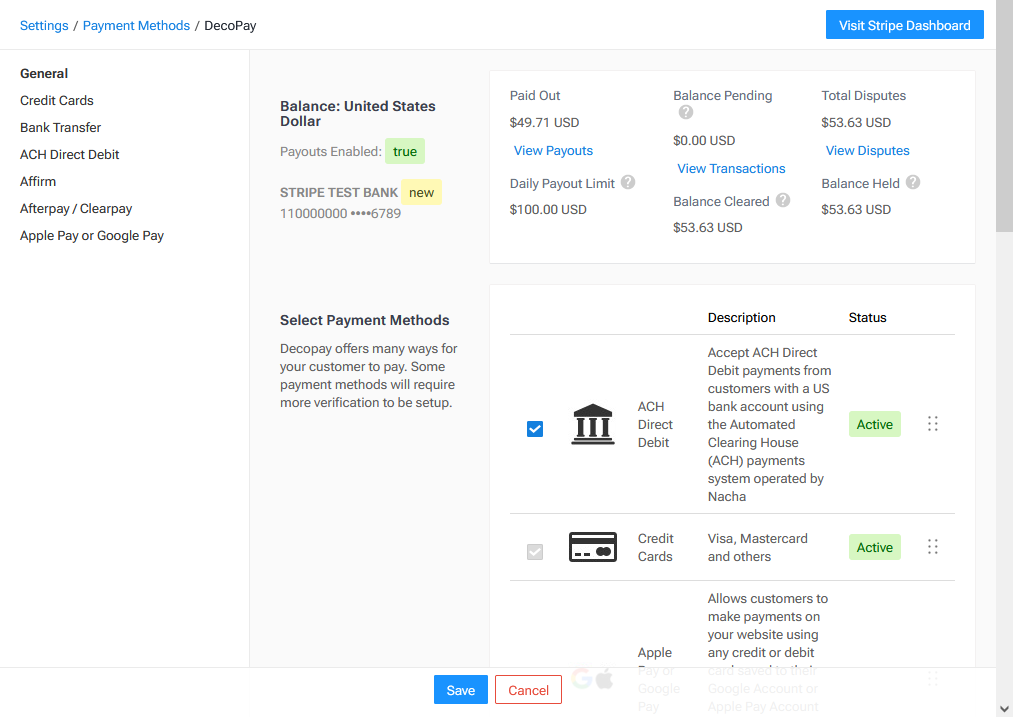This screenshot has height=717, width=1013.
Task: Save the payment method settings
Action: click(x=460, y=690)
